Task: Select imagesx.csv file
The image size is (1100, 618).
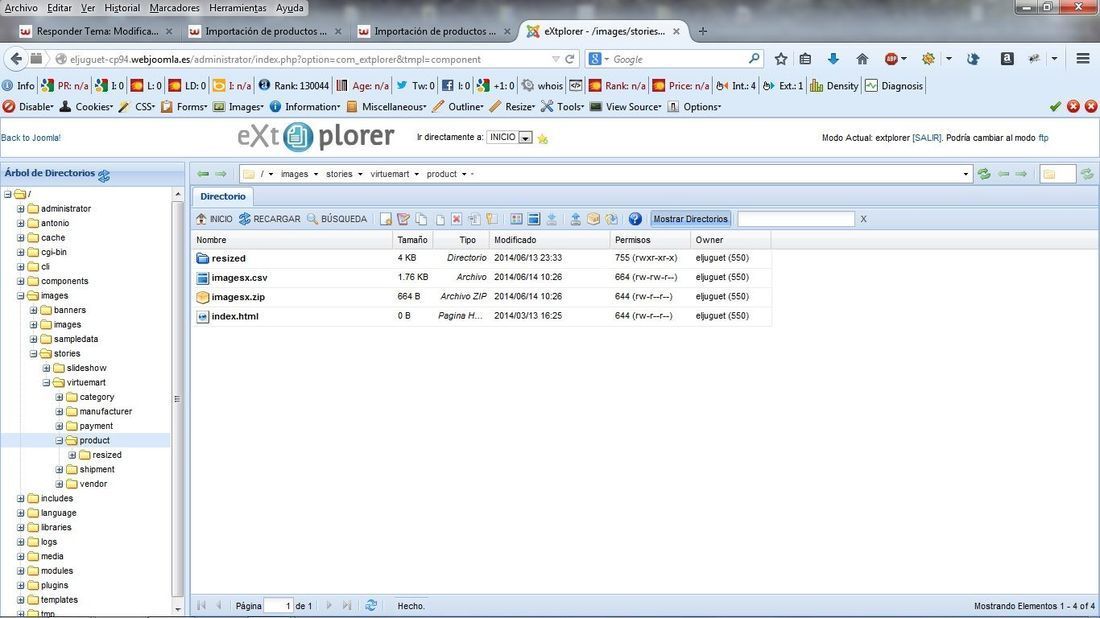Action: click(239, 278)
